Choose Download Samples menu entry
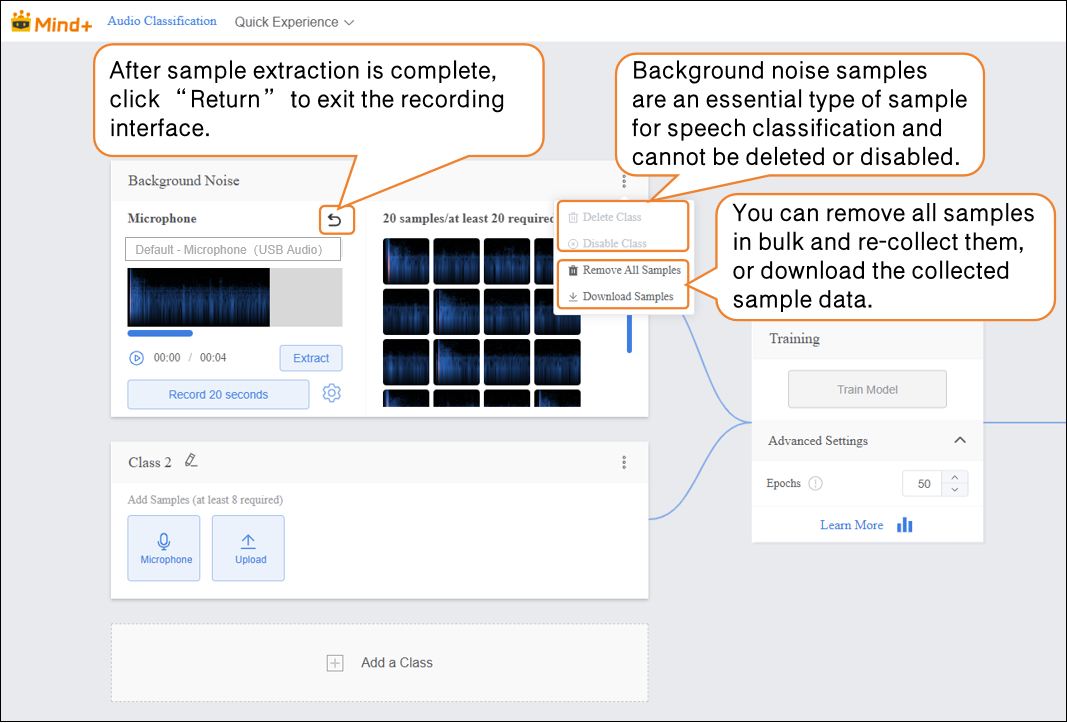The height and width of the screenshot is (723, 1067). (623, 296)
